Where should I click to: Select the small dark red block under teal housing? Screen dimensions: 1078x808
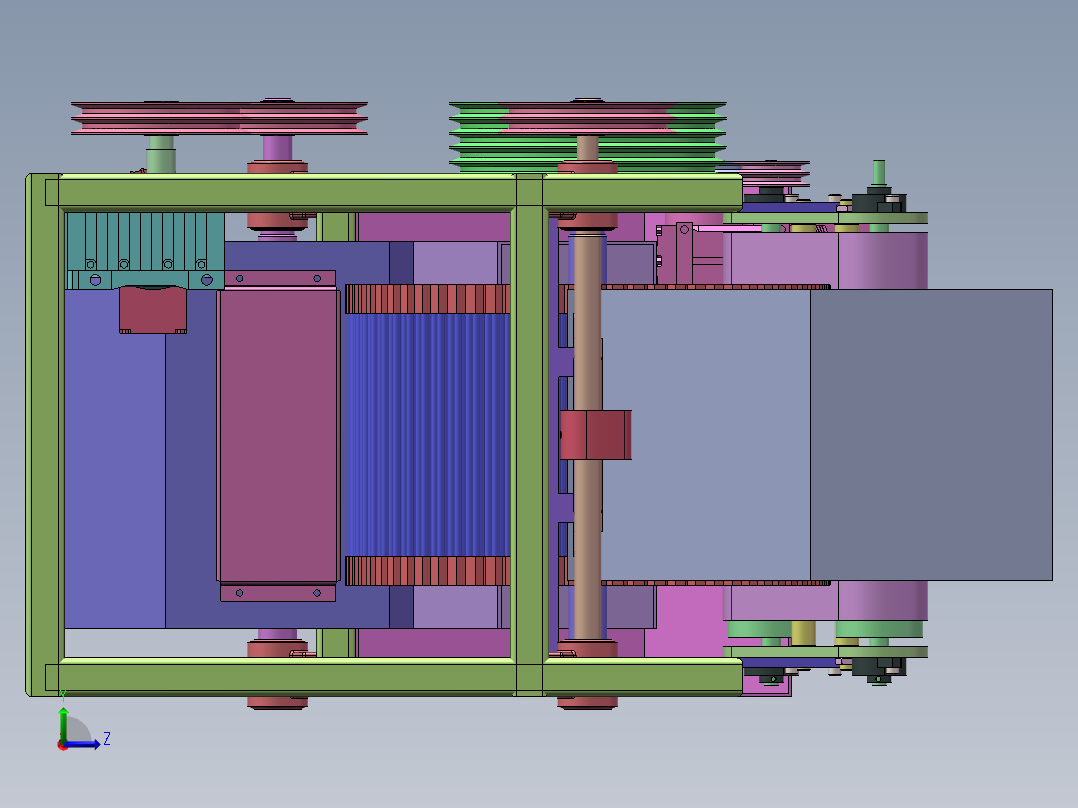click(x=153, y=310)
